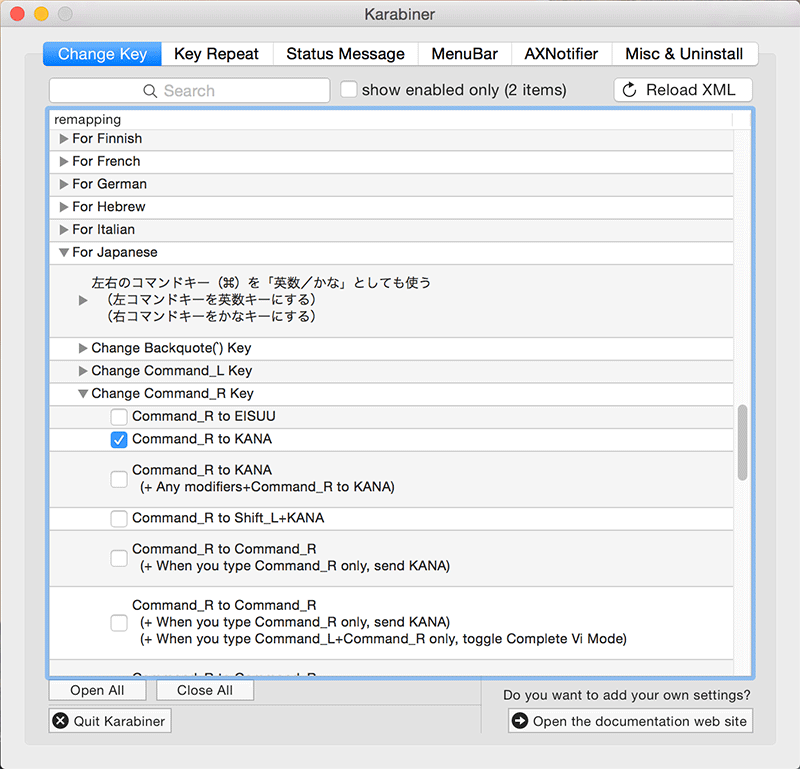The image size is (800, 769).
Task: Click the X icon on Quit Karabiner
Action: [61, 721]
